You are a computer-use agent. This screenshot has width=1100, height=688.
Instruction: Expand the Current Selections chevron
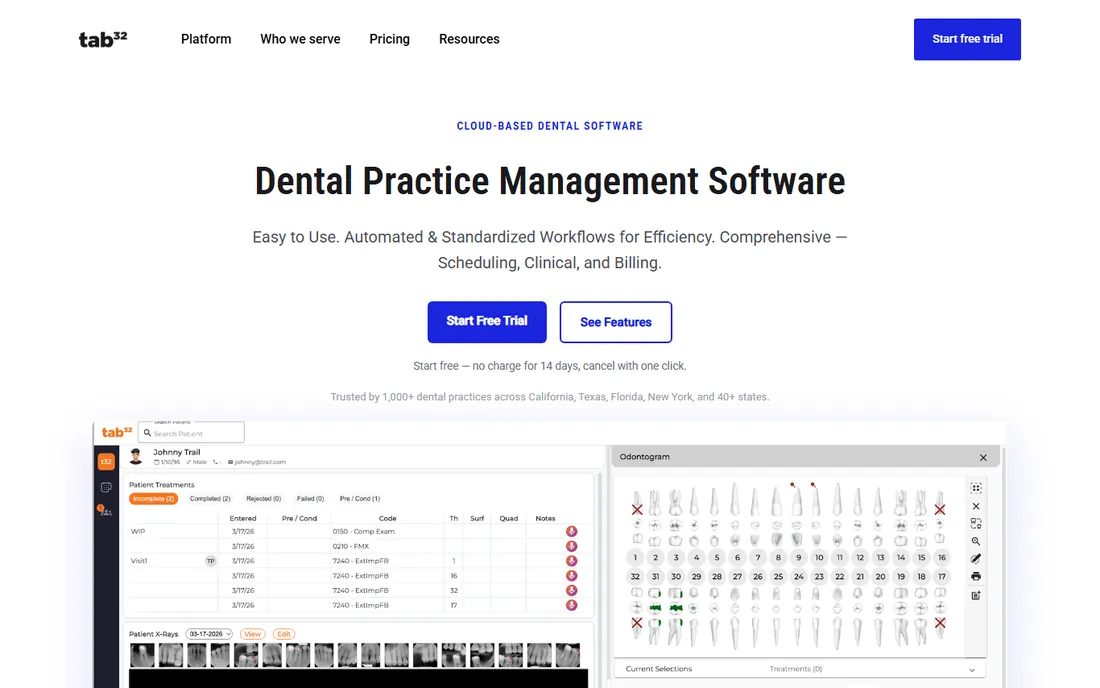tap(972, 670)
